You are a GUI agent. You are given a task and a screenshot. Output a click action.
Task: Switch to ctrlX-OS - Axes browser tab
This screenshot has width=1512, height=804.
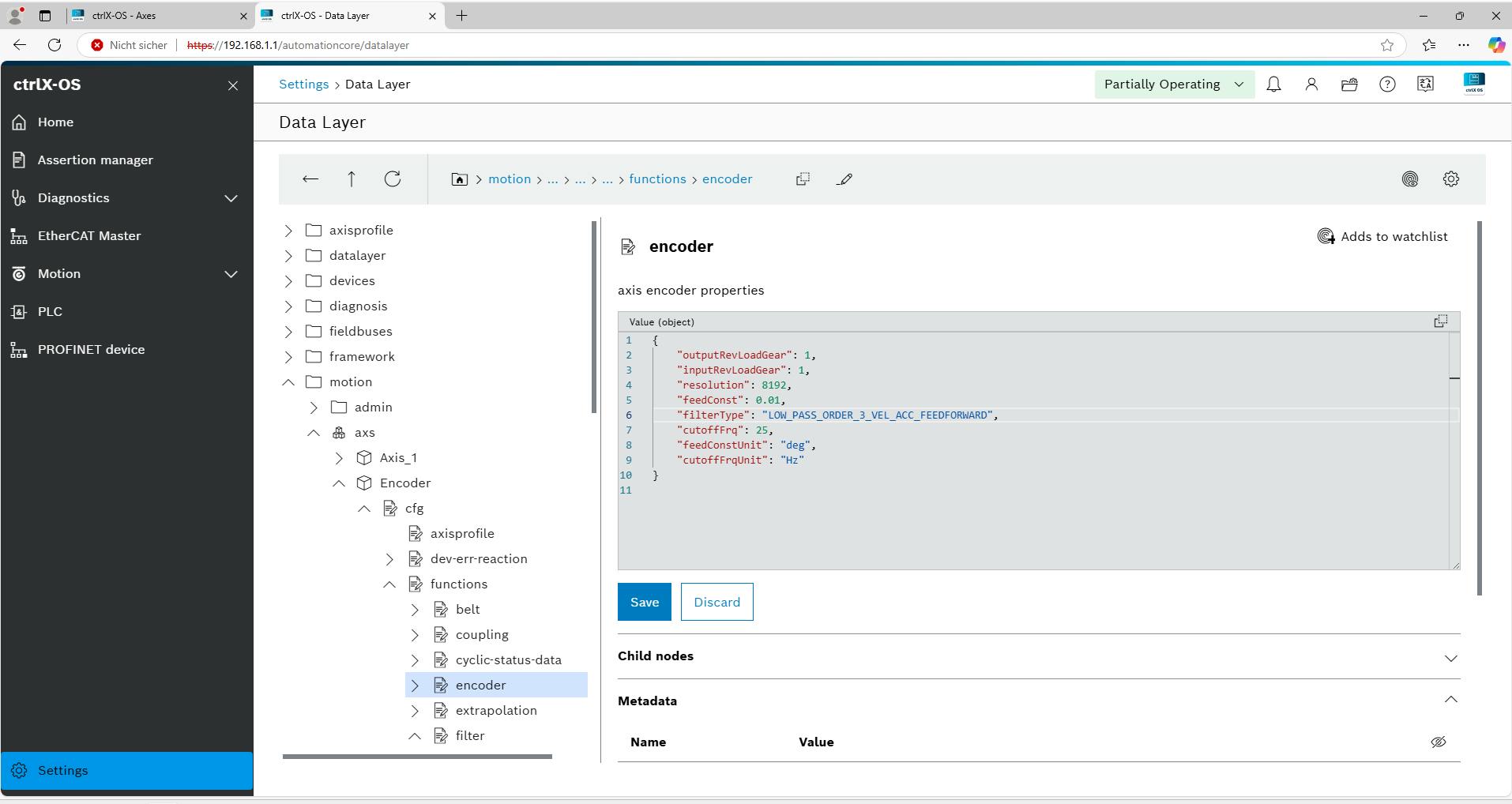tap(158, 15)
